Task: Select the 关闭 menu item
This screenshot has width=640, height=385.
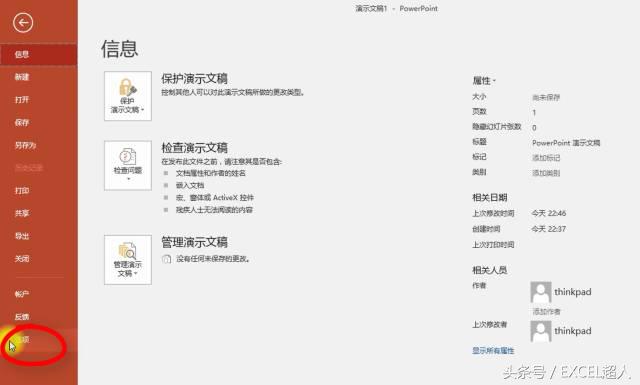Action: coord(38,258)
